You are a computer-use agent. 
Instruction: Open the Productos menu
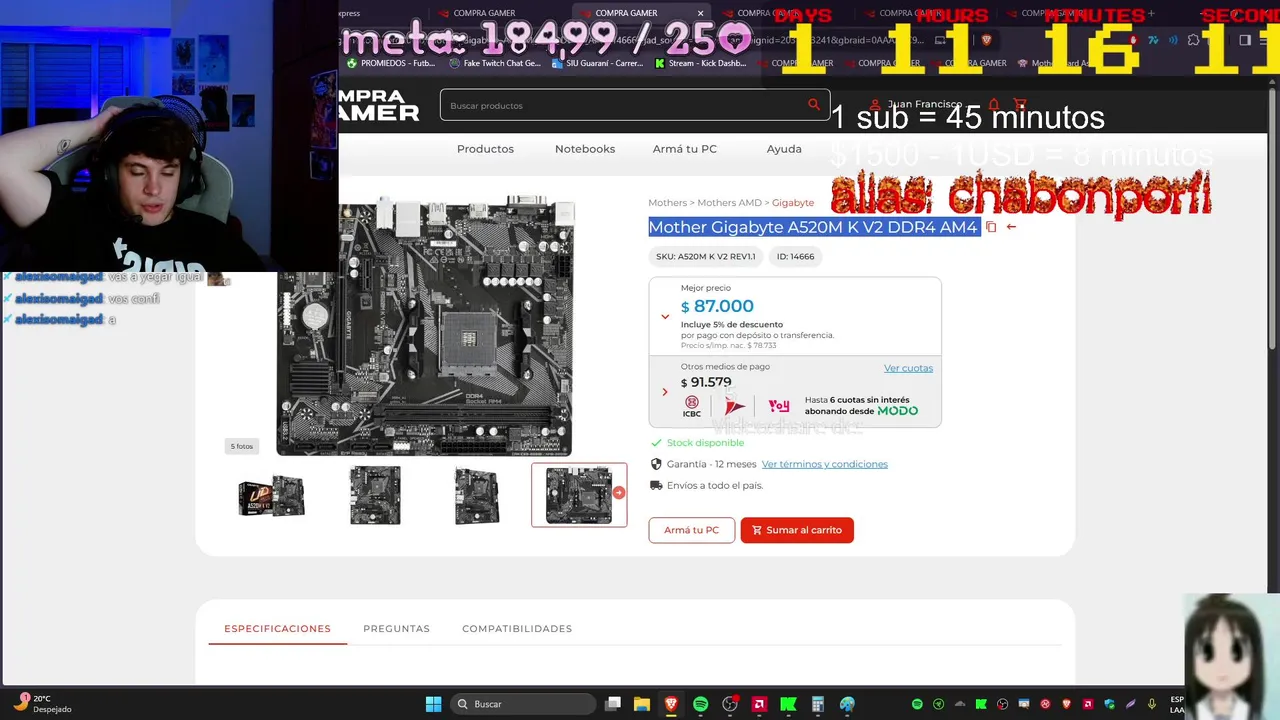click(485, 149)
